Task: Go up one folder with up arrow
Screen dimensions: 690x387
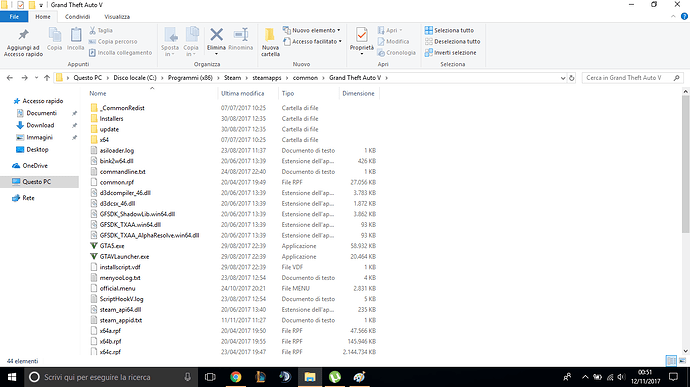Action: pyautogui.click(x=47, y=78)
